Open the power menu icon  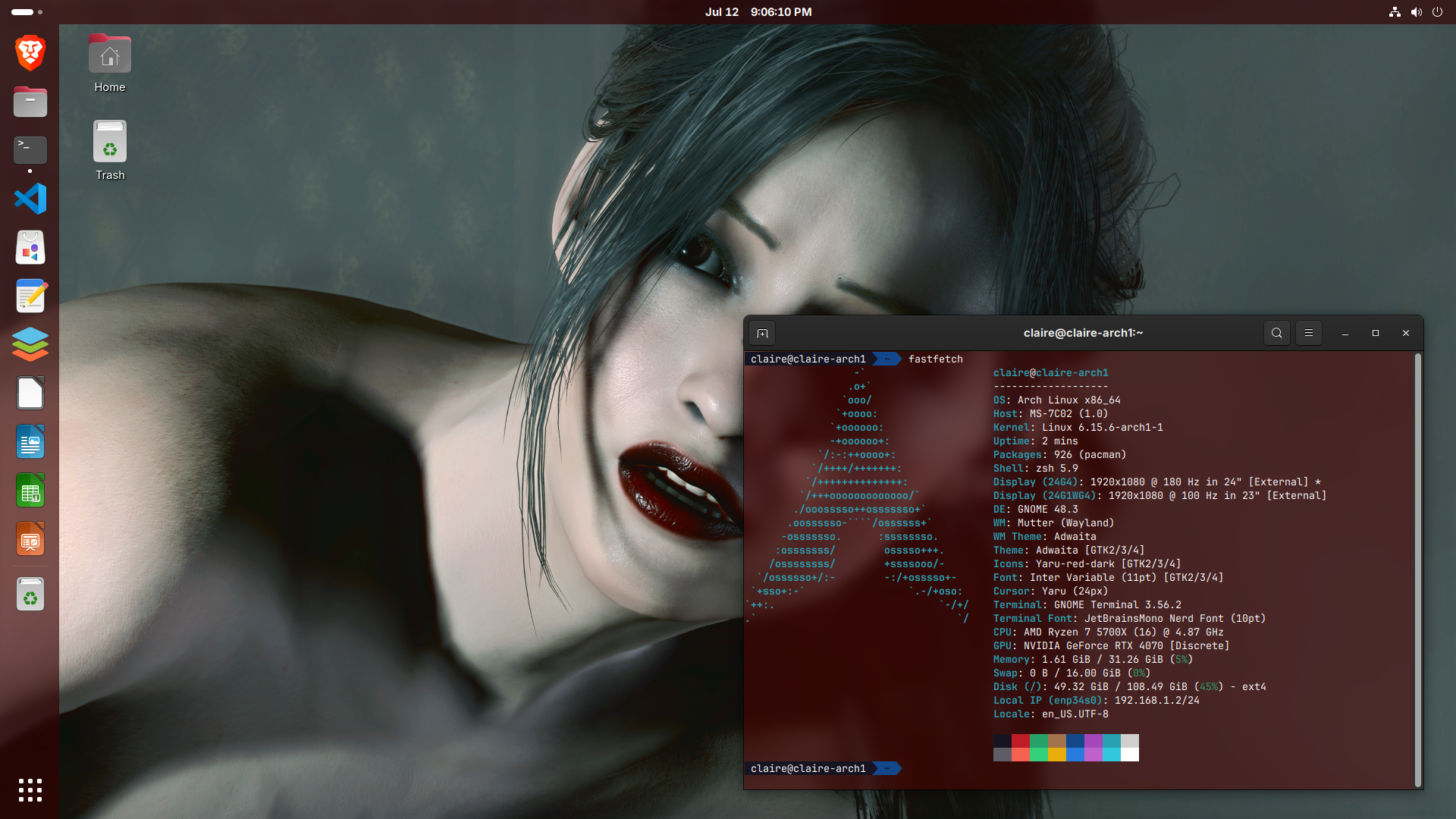click(x=1437, y=12)
